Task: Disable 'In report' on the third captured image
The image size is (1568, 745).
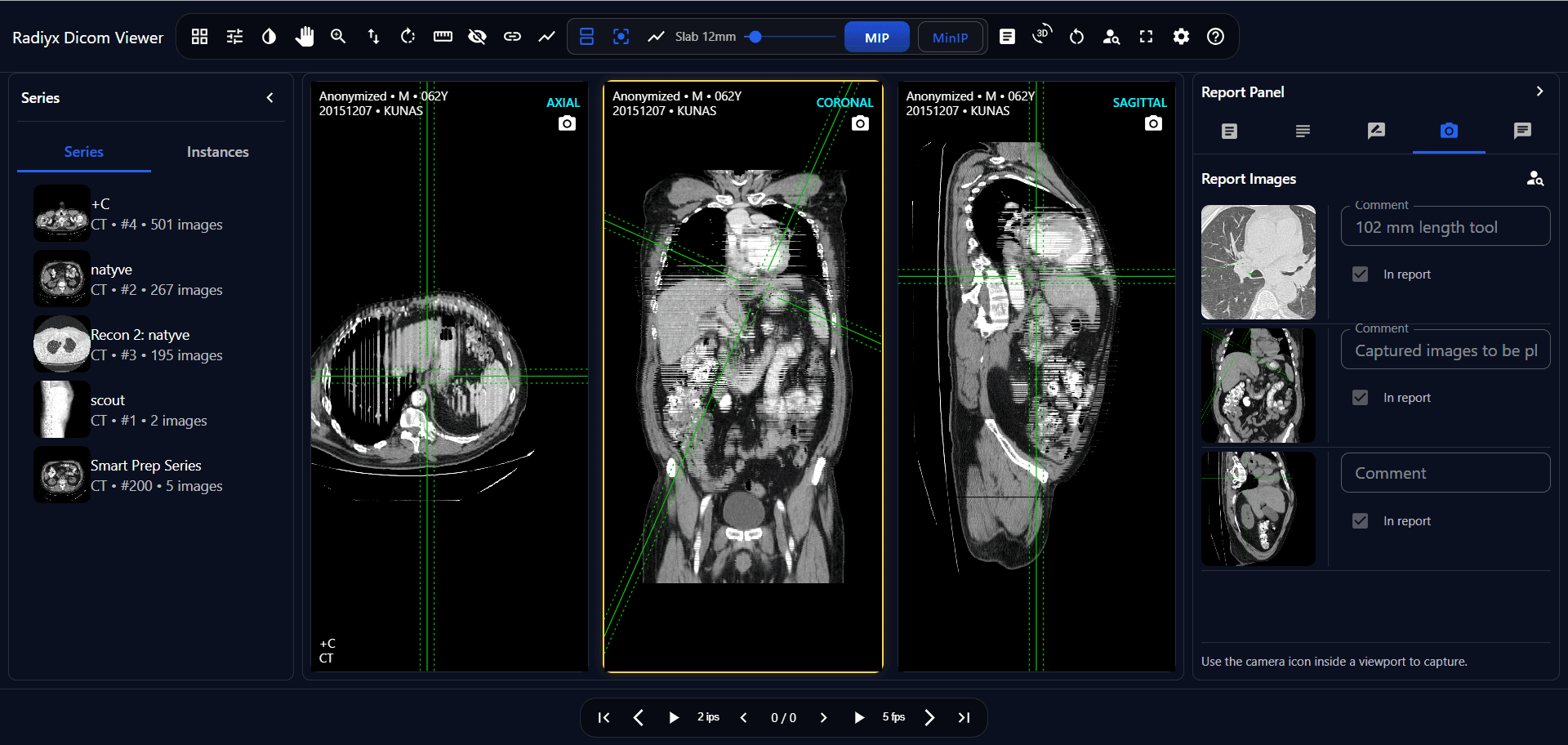Action: pyautogui.click(x=1360, y=520)
